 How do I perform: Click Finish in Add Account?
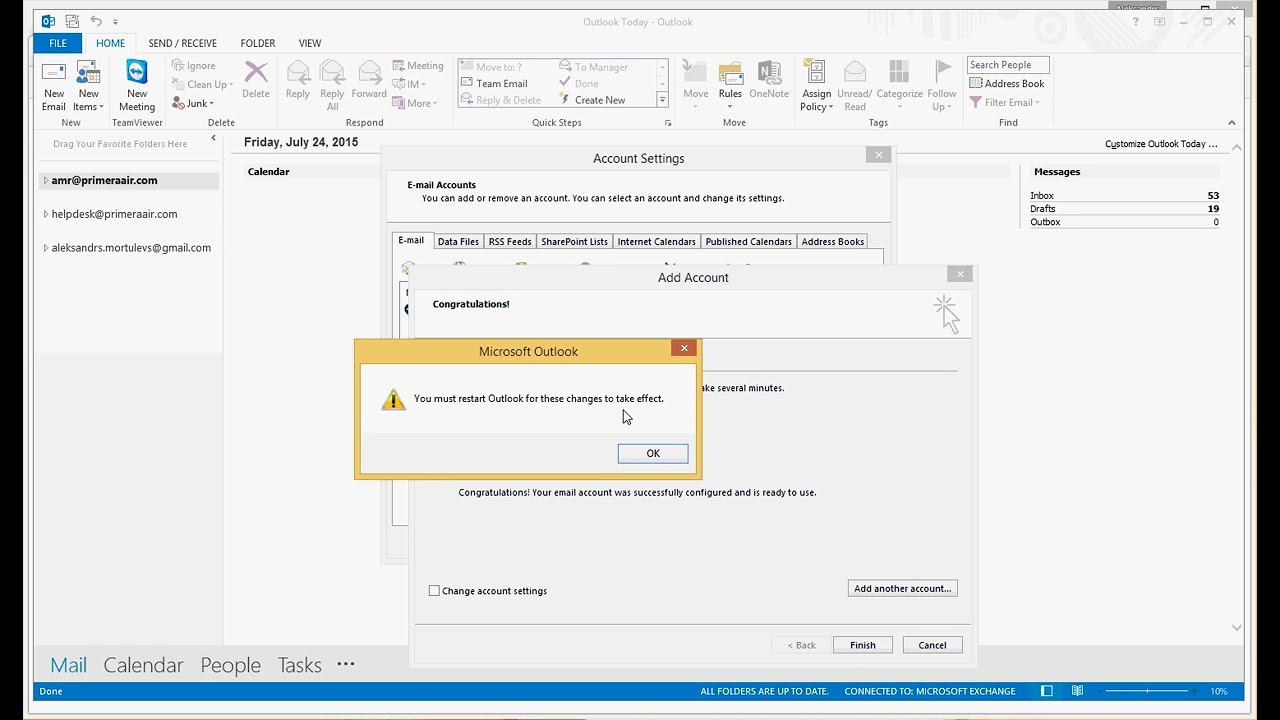click(863, 645)
